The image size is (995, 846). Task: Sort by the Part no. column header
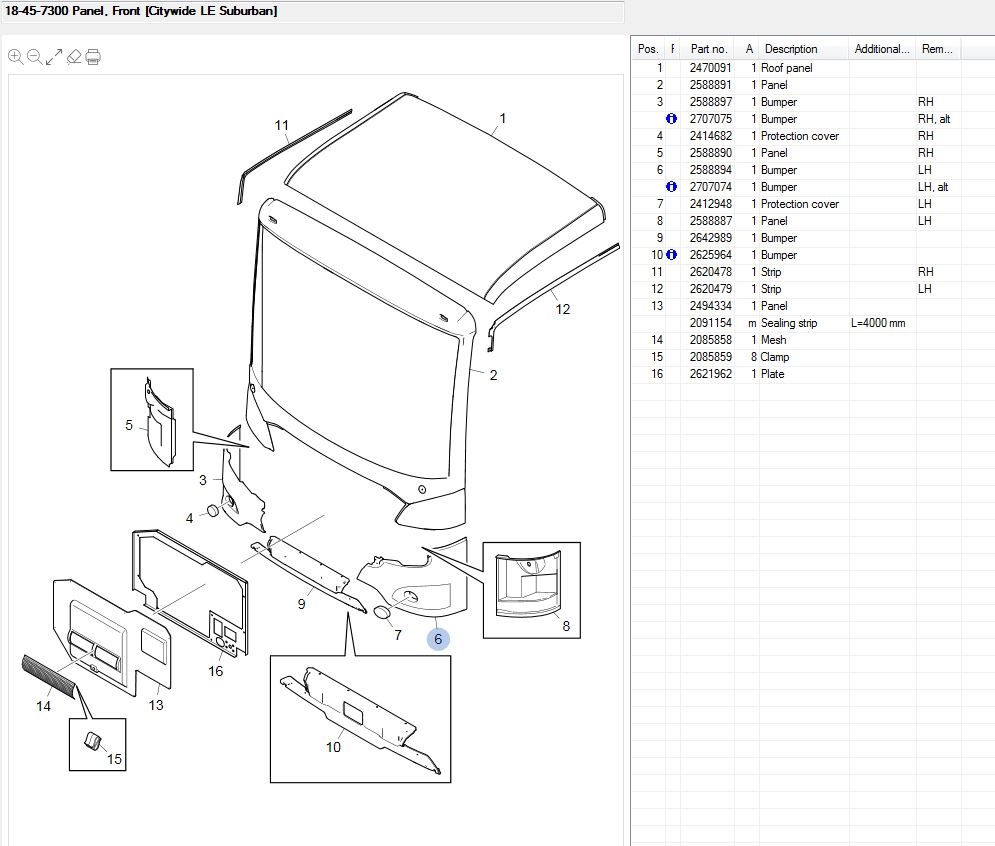pos(708,49)
